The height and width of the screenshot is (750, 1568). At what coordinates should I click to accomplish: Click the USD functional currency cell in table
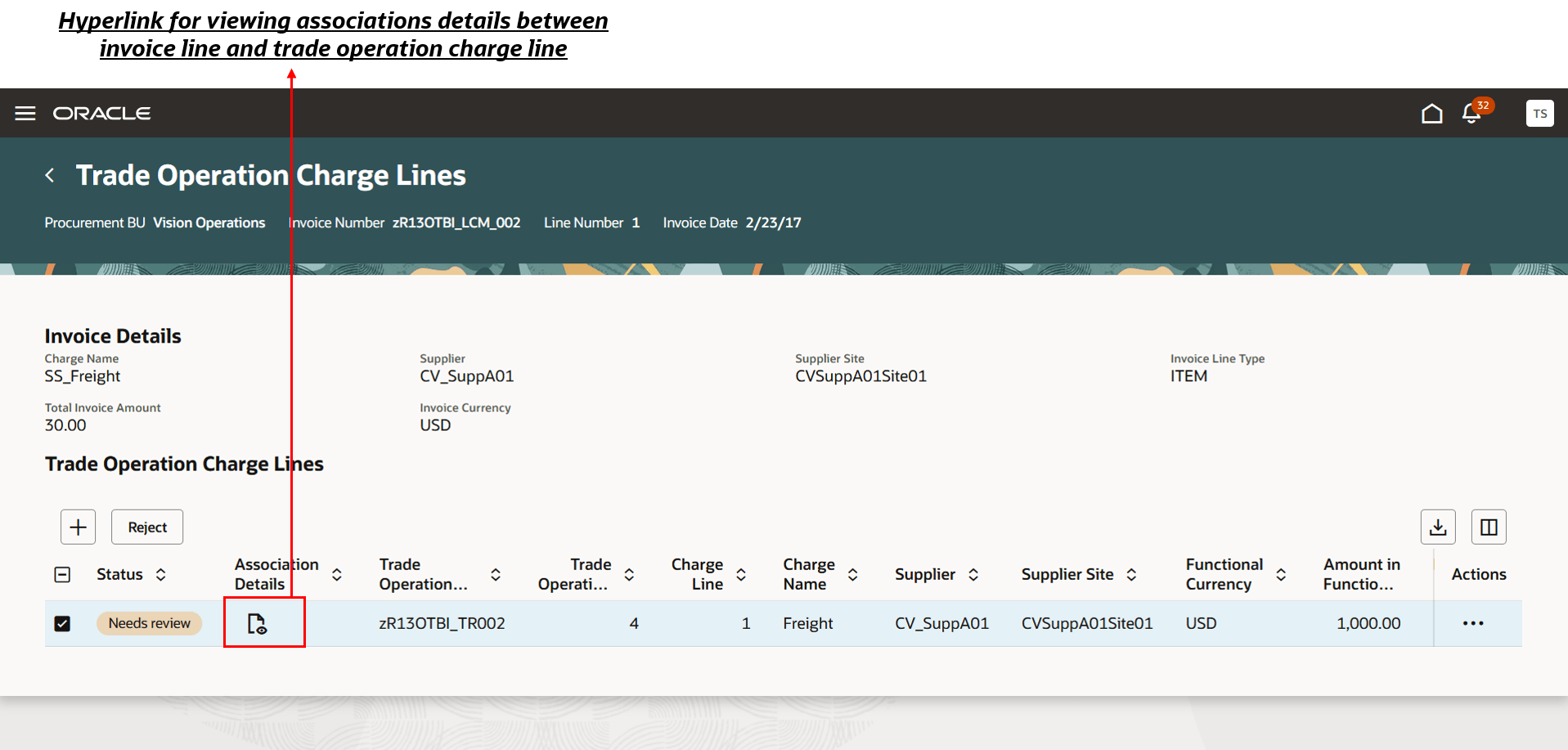pyautogui.click(x=1202, y=623)
